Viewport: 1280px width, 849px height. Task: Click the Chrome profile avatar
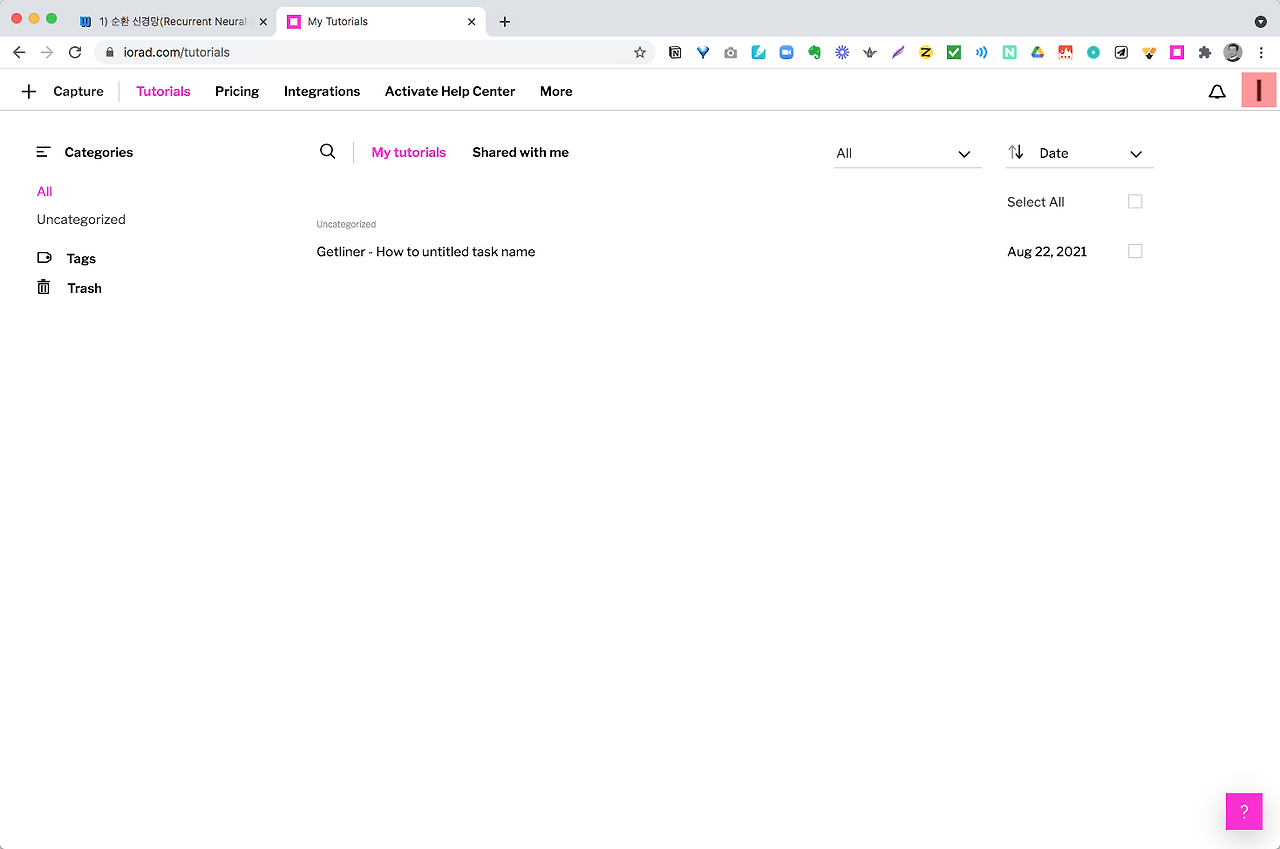click(1233, 52)
